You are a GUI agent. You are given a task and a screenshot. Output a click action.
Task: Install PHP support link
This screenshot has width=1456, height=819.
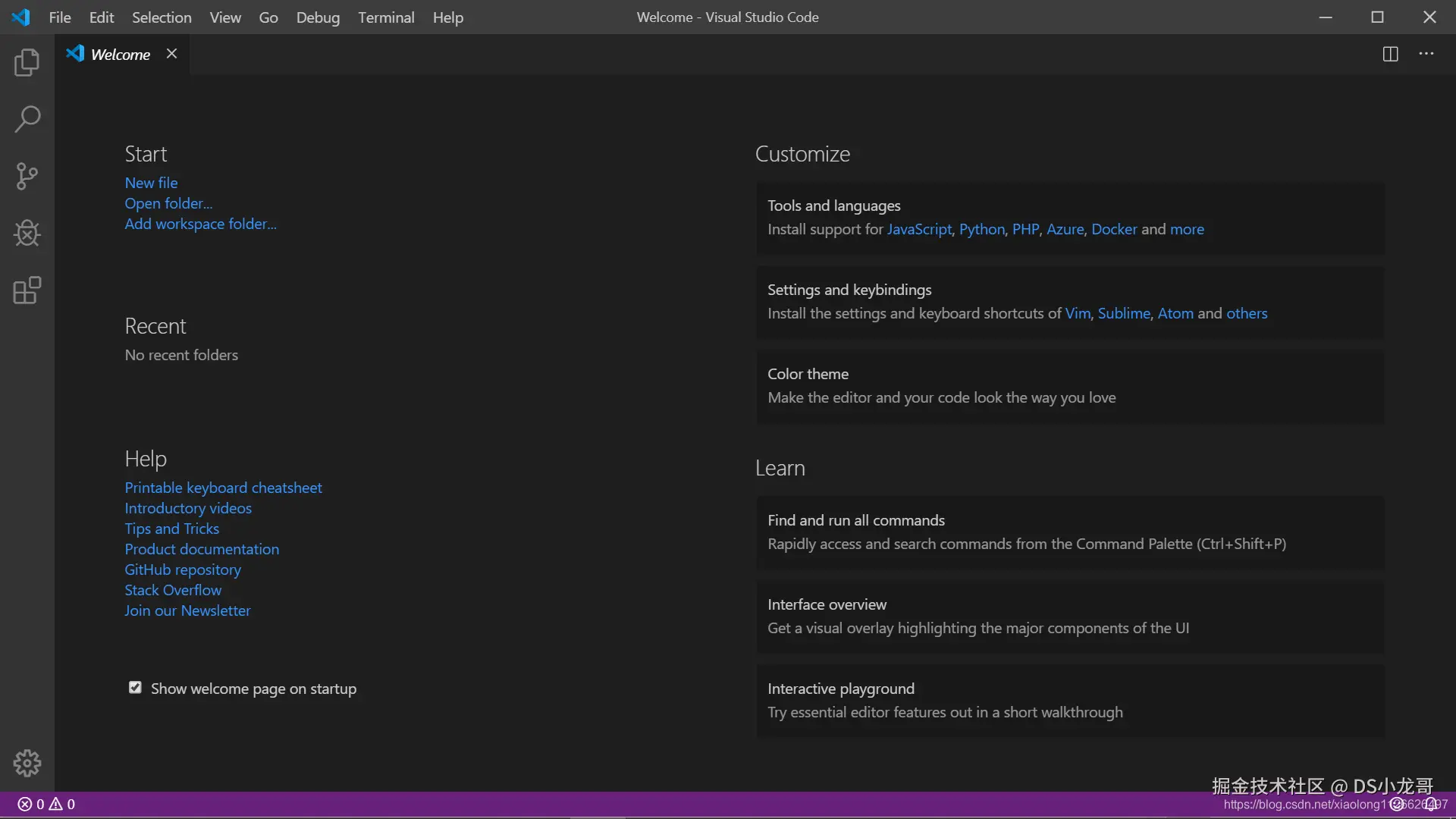pos(1025,229)
